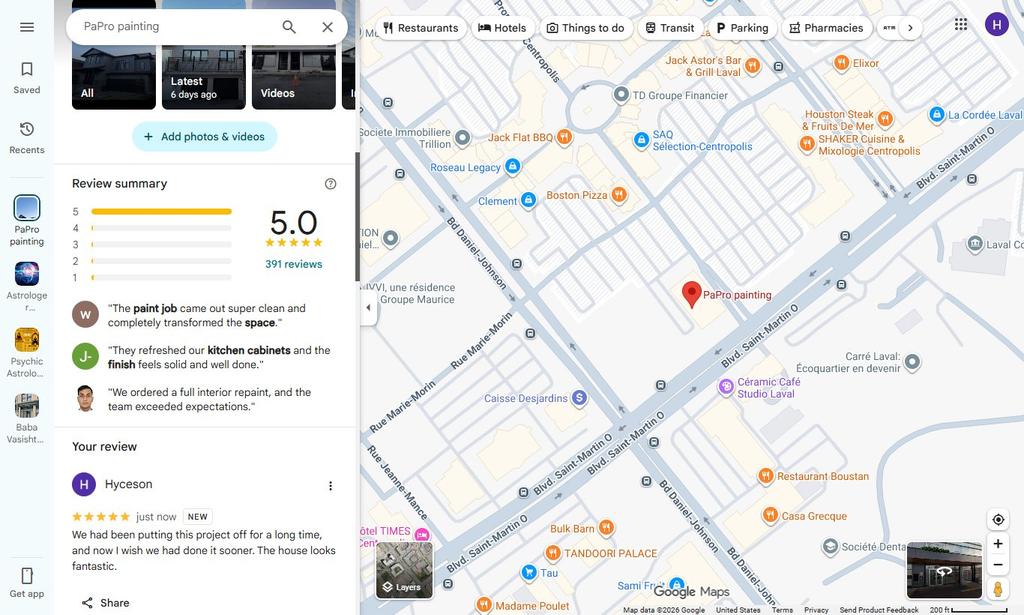Select Transit category chip
1024x615 pixels.
pyautogui.click(x=670, y=28)
